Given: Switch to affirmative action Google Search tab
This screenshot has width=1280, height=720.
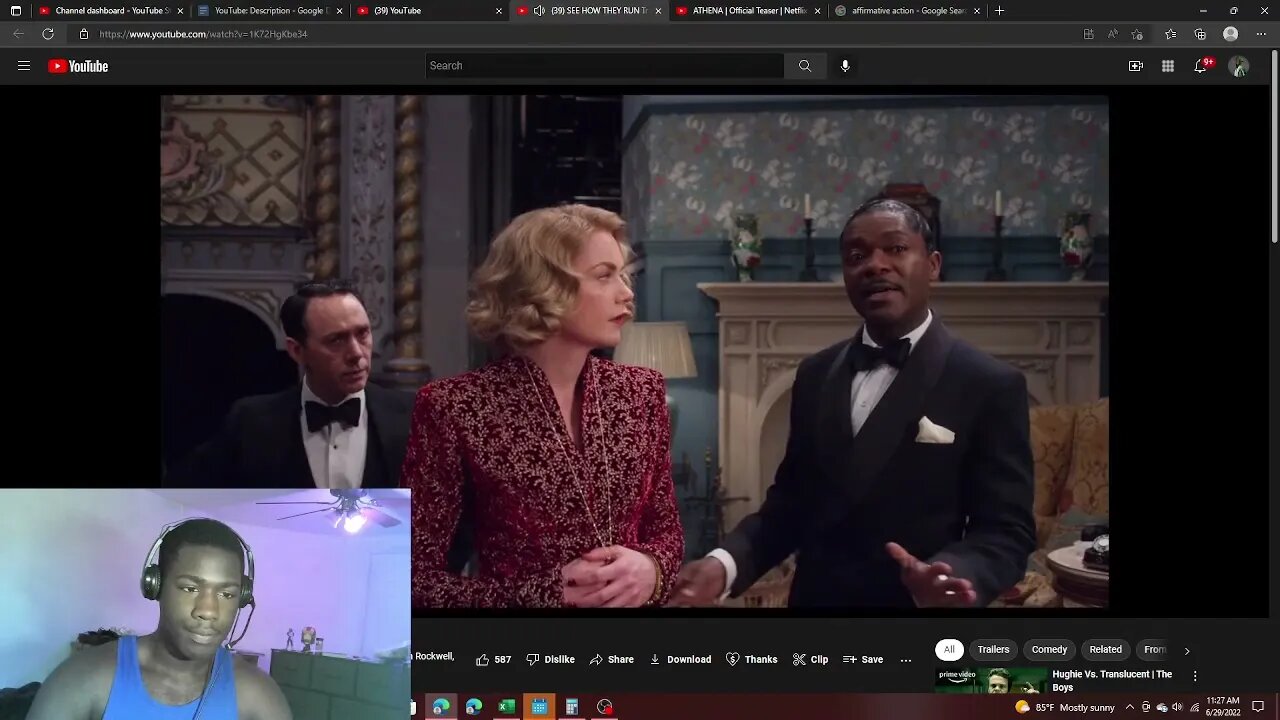Looking at the screenshot, I should (908, 10).
